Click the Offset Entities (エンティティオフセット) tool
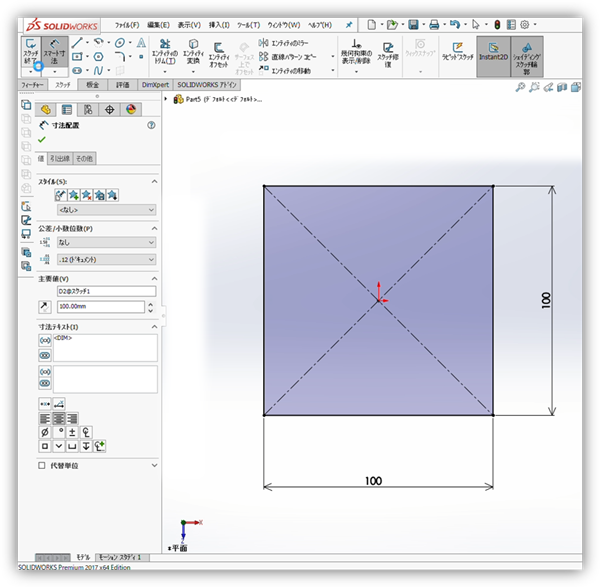 click(x=219, y=55)
